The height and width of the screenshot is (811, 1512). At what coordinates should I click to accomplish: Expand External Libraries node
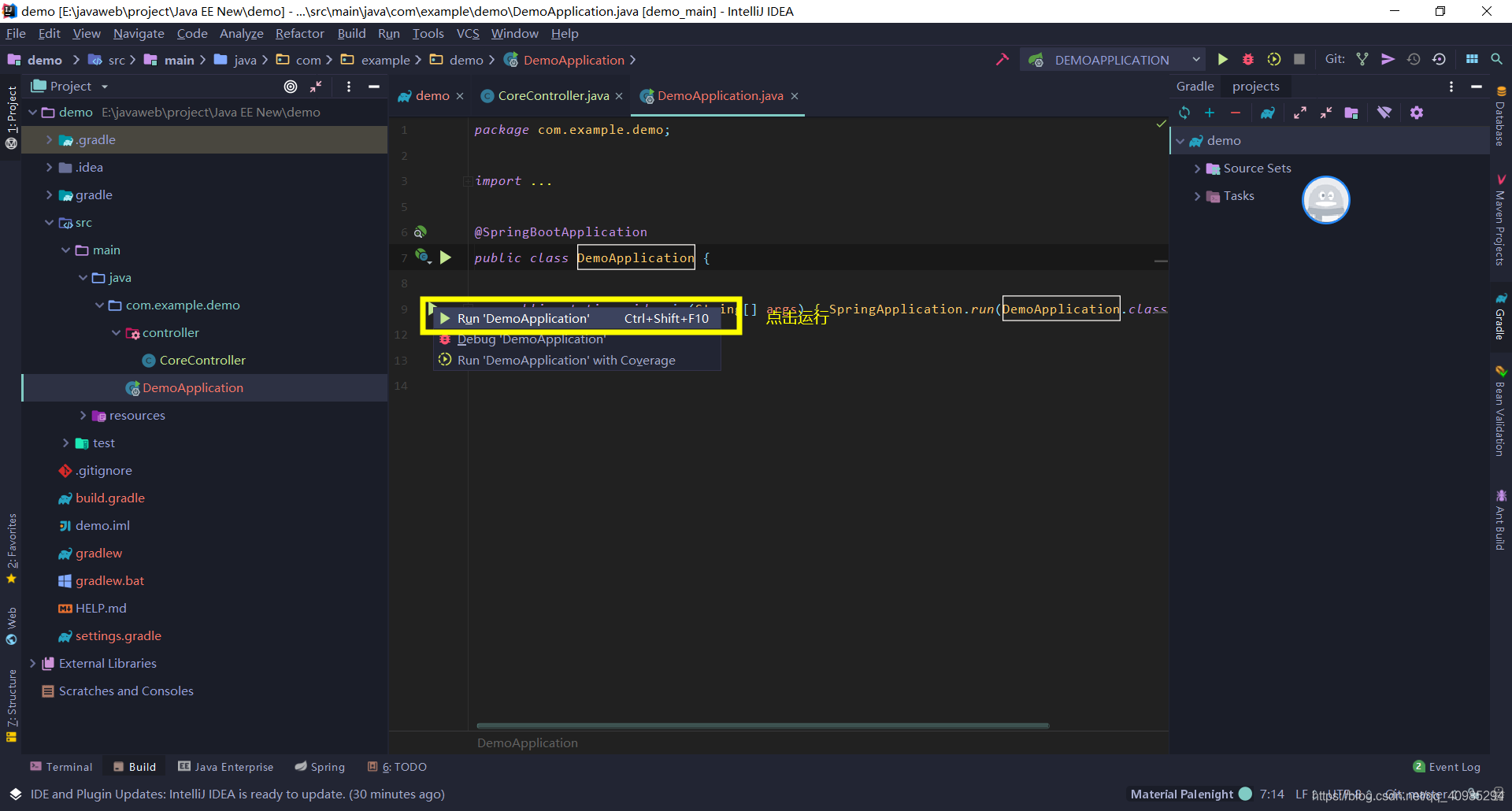[x=32, y=664]
